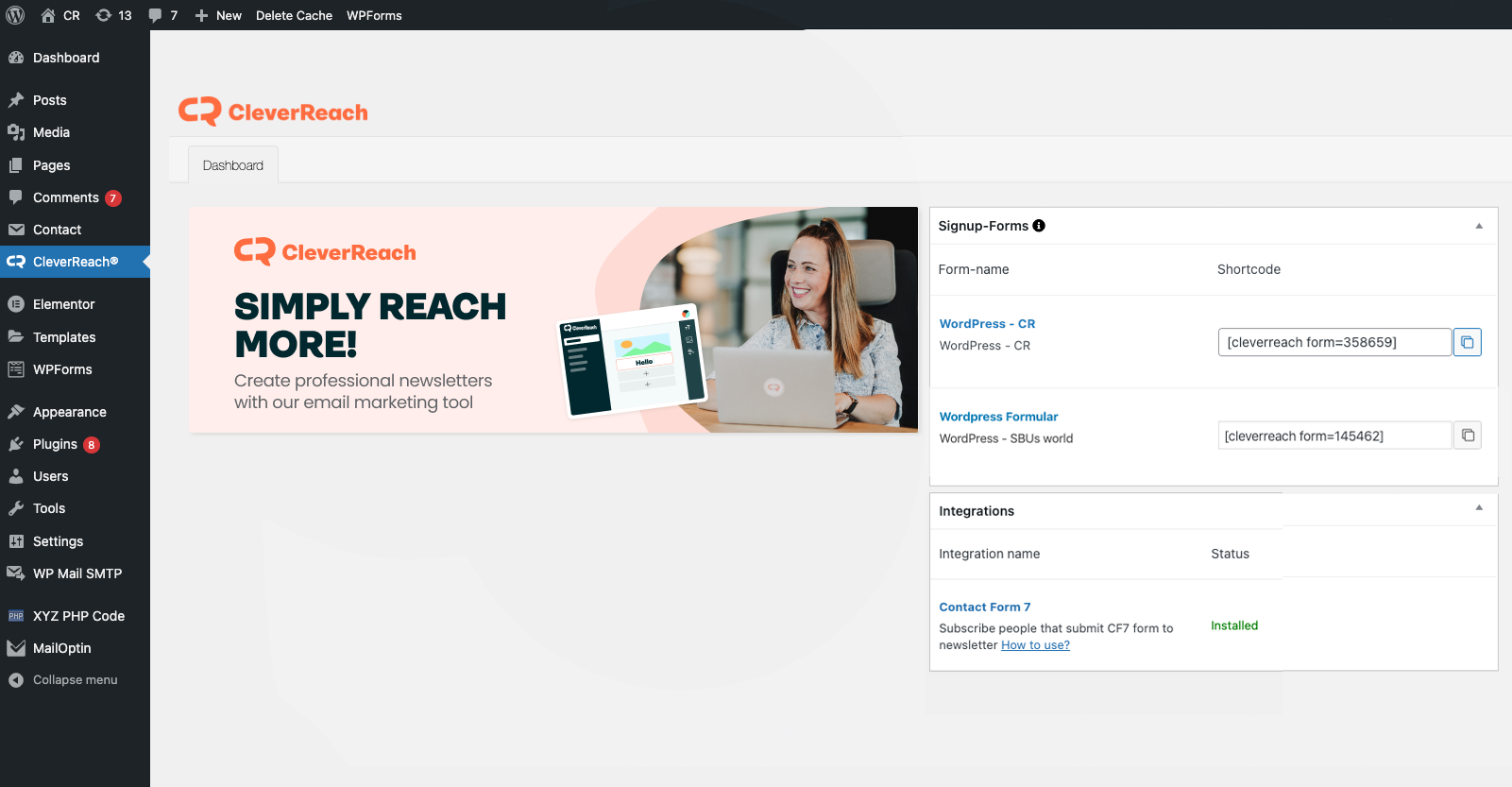Click the Media sidebar icon
The height and width of the screenshot is (787, 1512).
pos(16,132)
